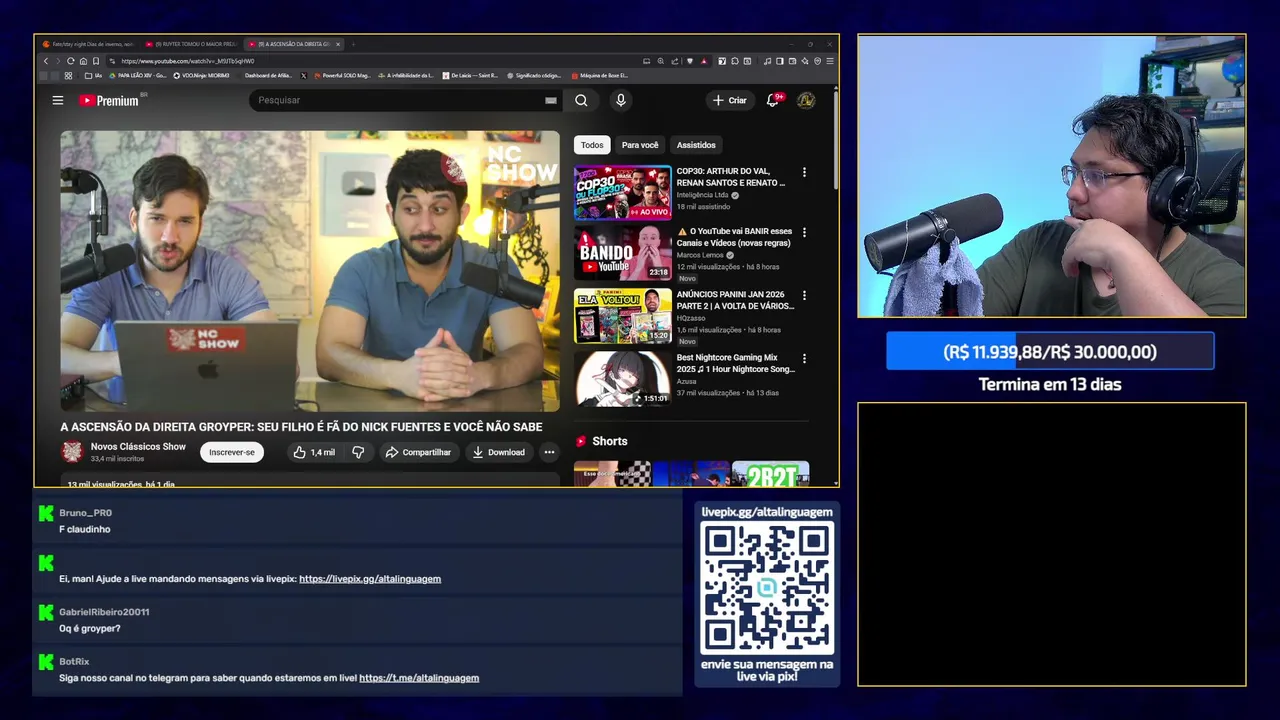Click the livepix QR code
This screenshot has width=1280, height=720.
[x=767, y=589]
